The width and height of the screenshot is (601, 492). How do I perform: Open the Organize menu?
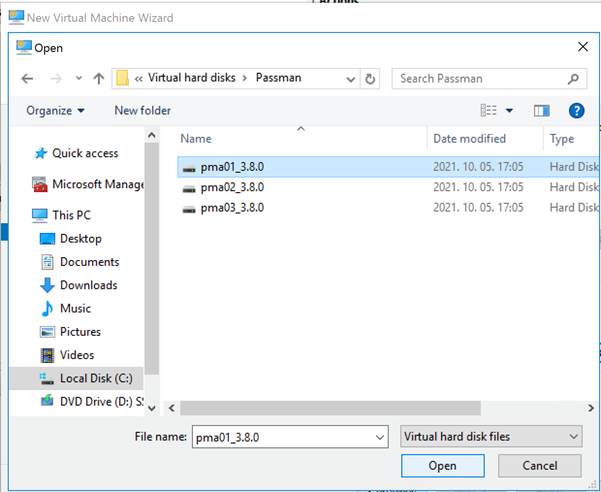pyautogui.click(x=55, y=111)
